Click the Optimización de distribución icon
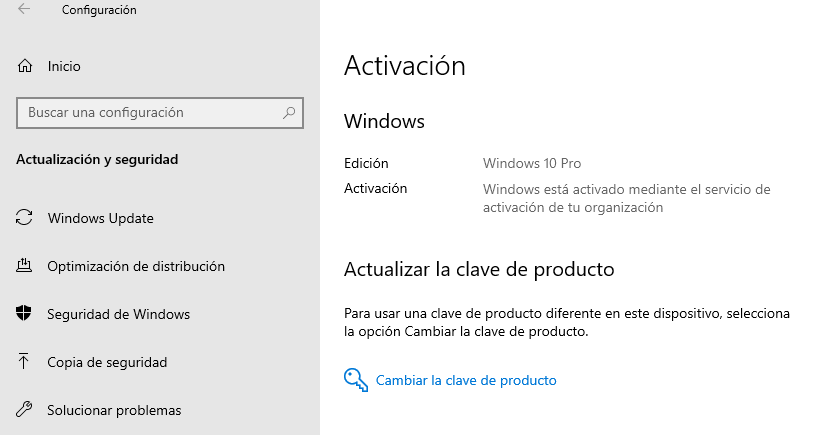The image size is (828, 435). pyautogui.click(x=25, y=266)
